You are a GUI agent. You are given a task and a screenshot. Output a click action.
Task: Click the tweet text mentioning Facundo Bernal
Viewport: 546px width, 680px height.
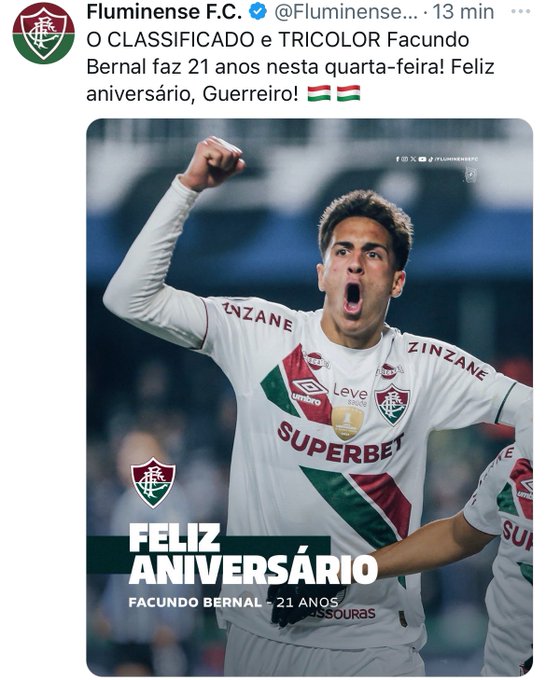[x=290, y=67]
